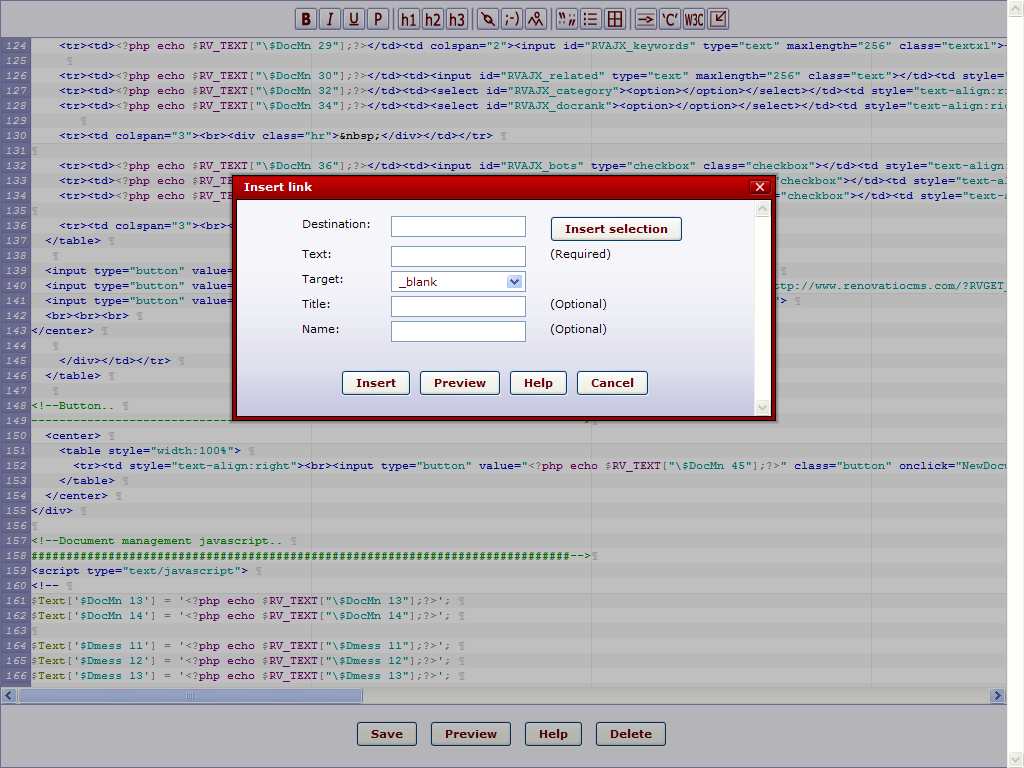Open the smiley emoticon tool
This screenshot has height=768, width=1024.
click(x=511, y=19)
